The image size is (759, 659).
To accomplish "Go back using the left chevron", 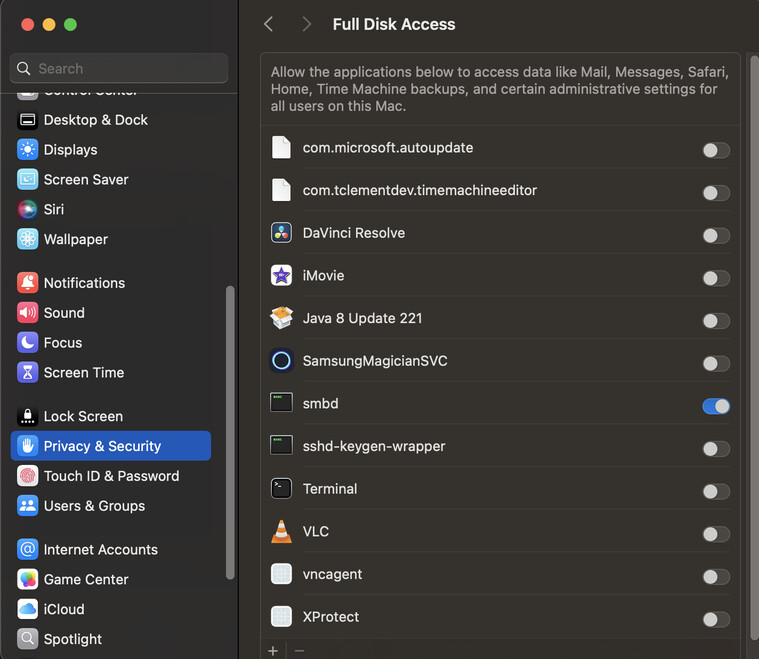I will [x=268, y=24].
